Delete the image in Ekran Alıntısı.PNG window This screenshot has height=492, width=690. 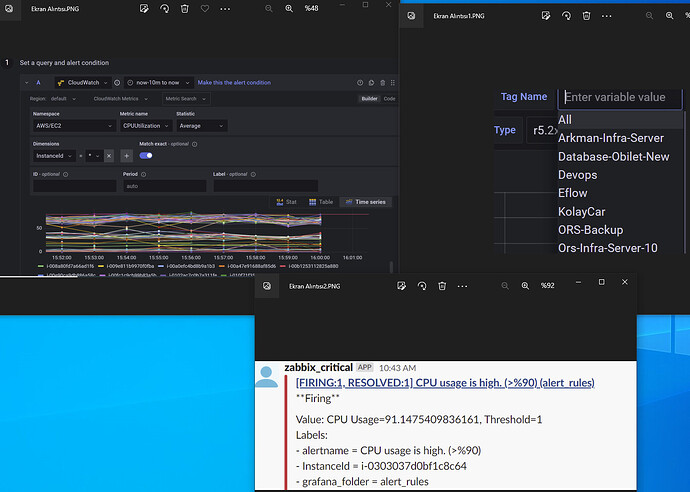(x=185, y=8)
